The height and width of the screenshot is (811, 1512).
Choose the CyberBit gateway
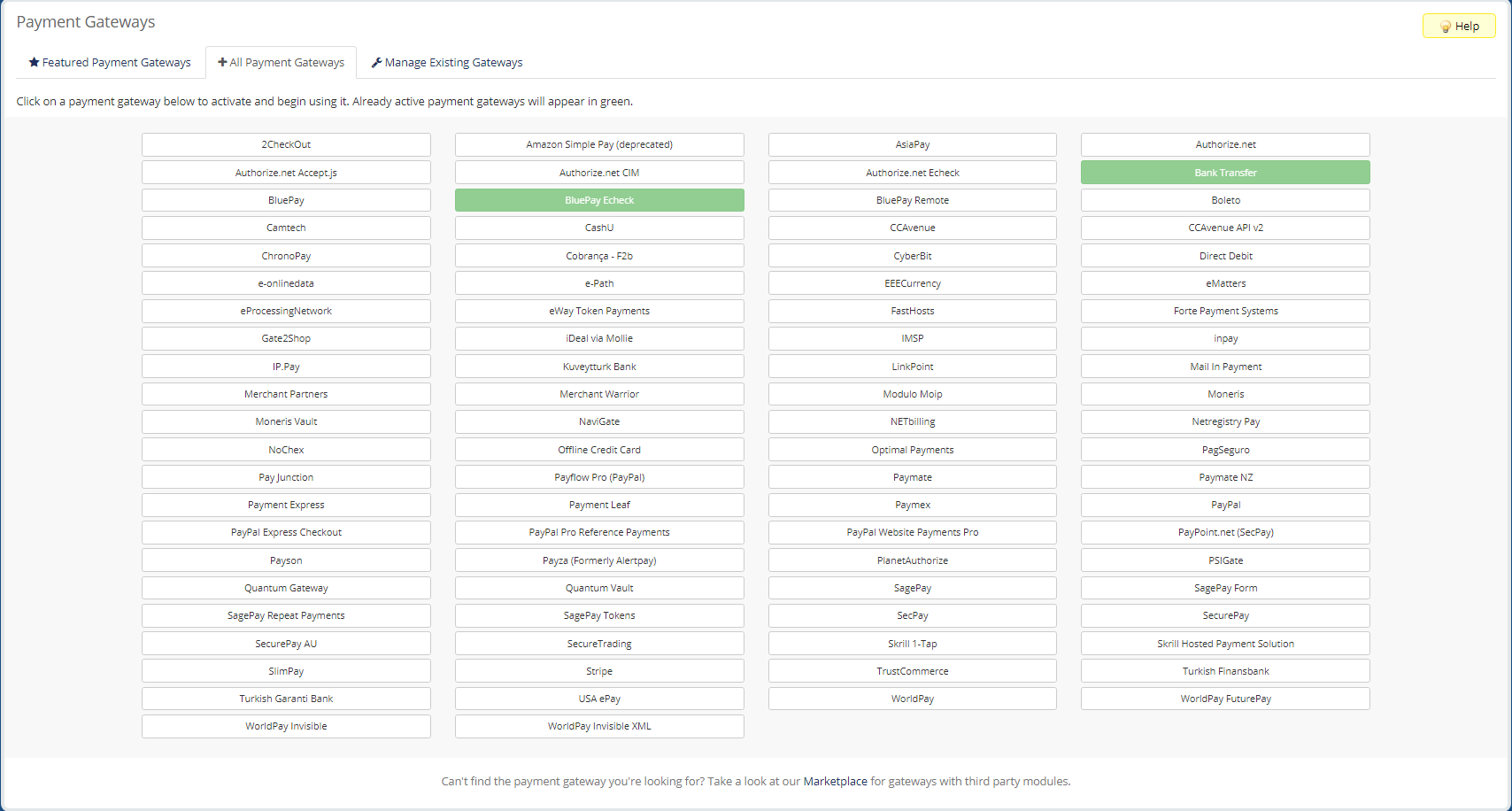pos(913,256)
